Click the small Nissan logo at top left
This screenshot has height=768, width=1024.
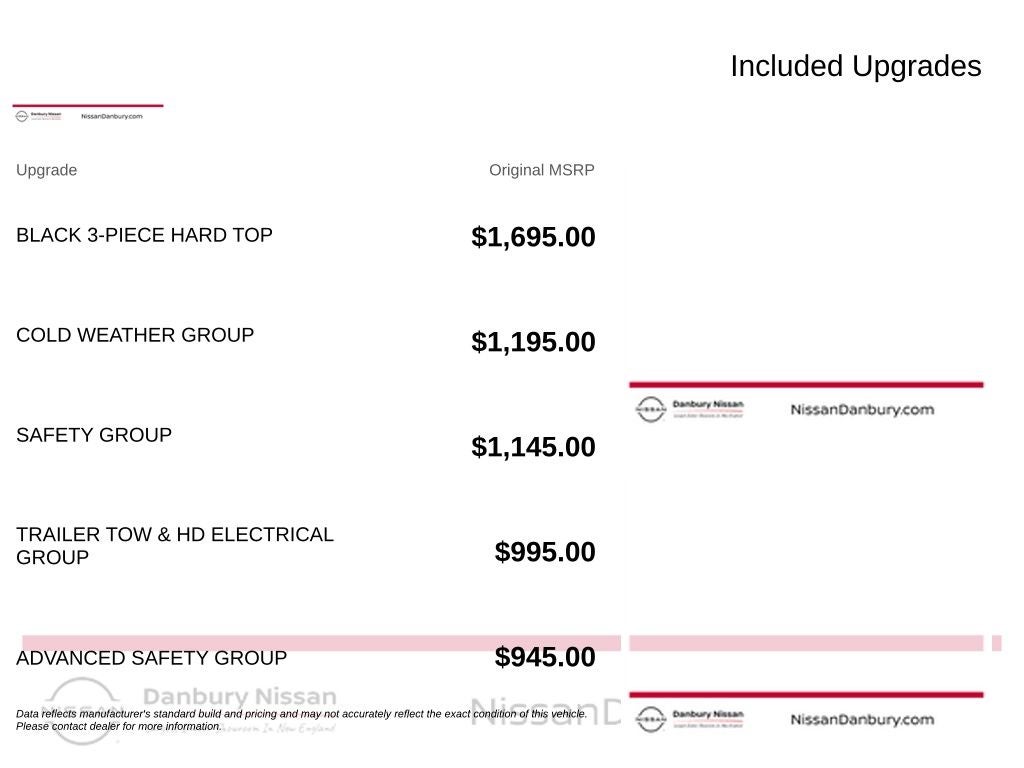[22, 116]
